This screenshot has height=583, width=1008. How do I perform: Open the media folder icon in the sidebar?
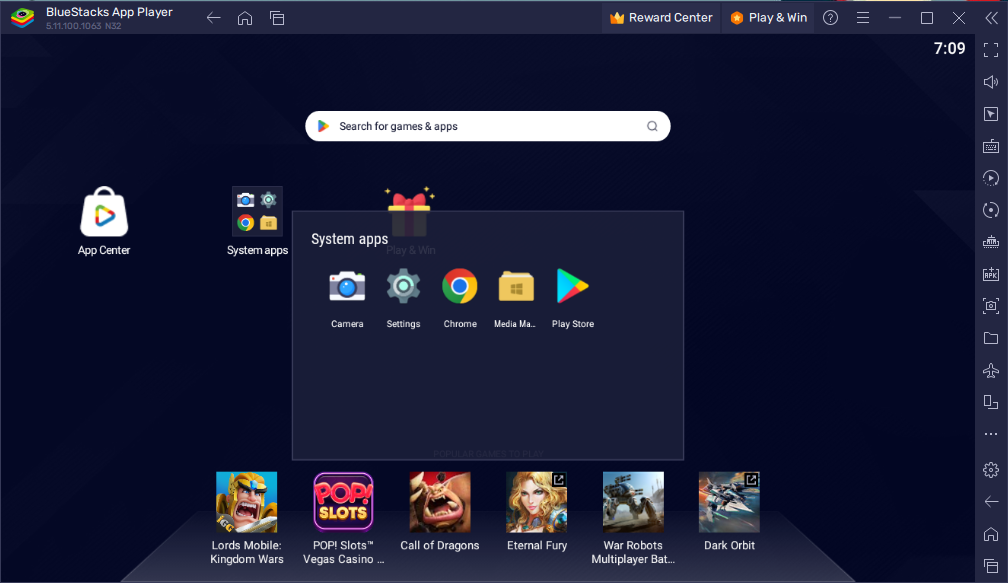[991, 338]
